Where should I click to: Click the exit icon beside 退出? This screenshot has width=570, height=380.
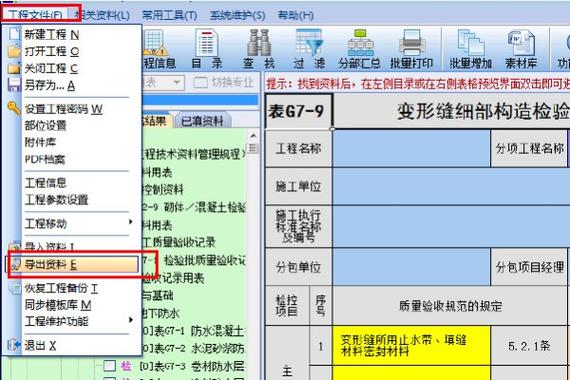point(15,345)
